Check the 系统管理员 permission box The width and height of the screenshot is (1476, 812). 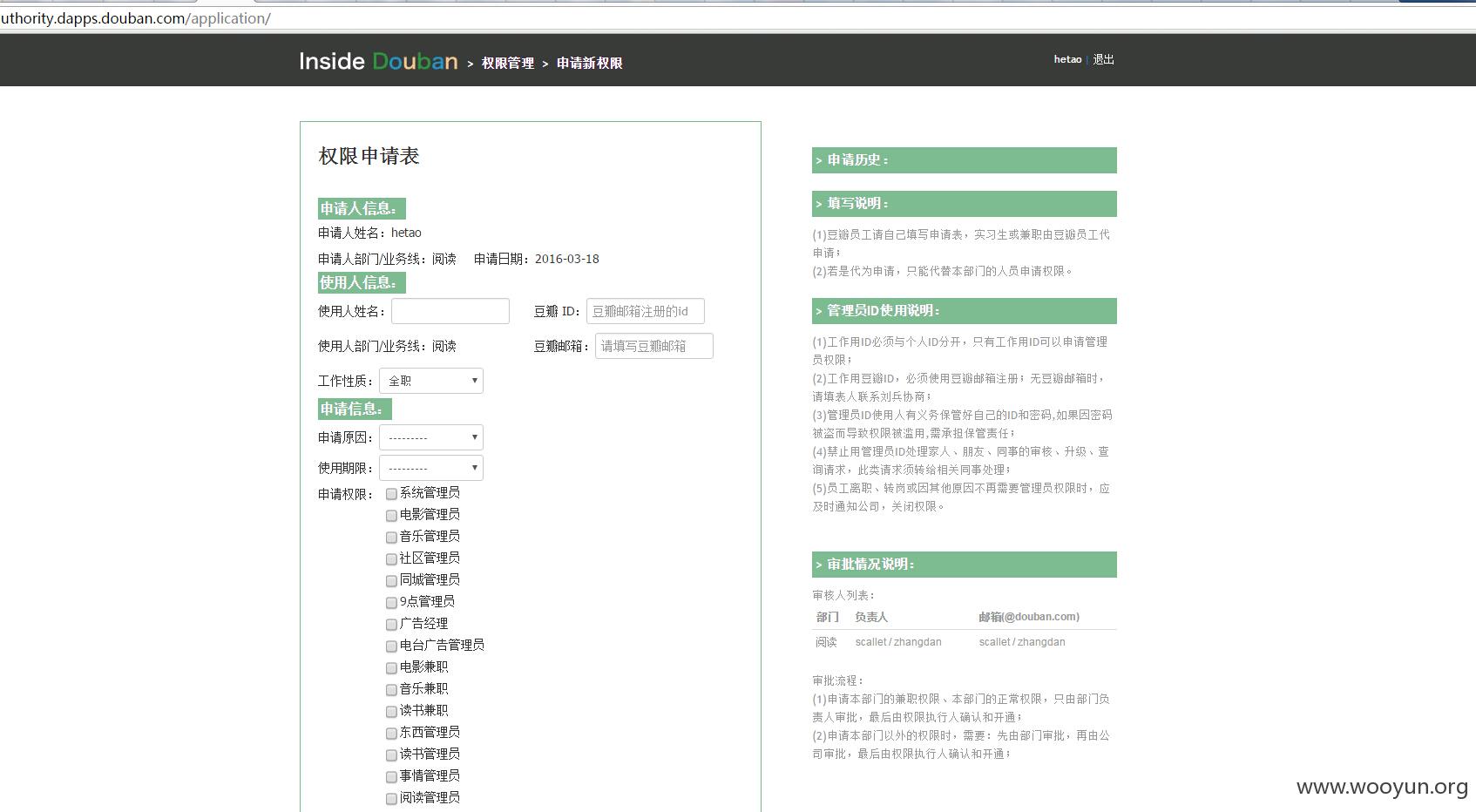(391, 494)
